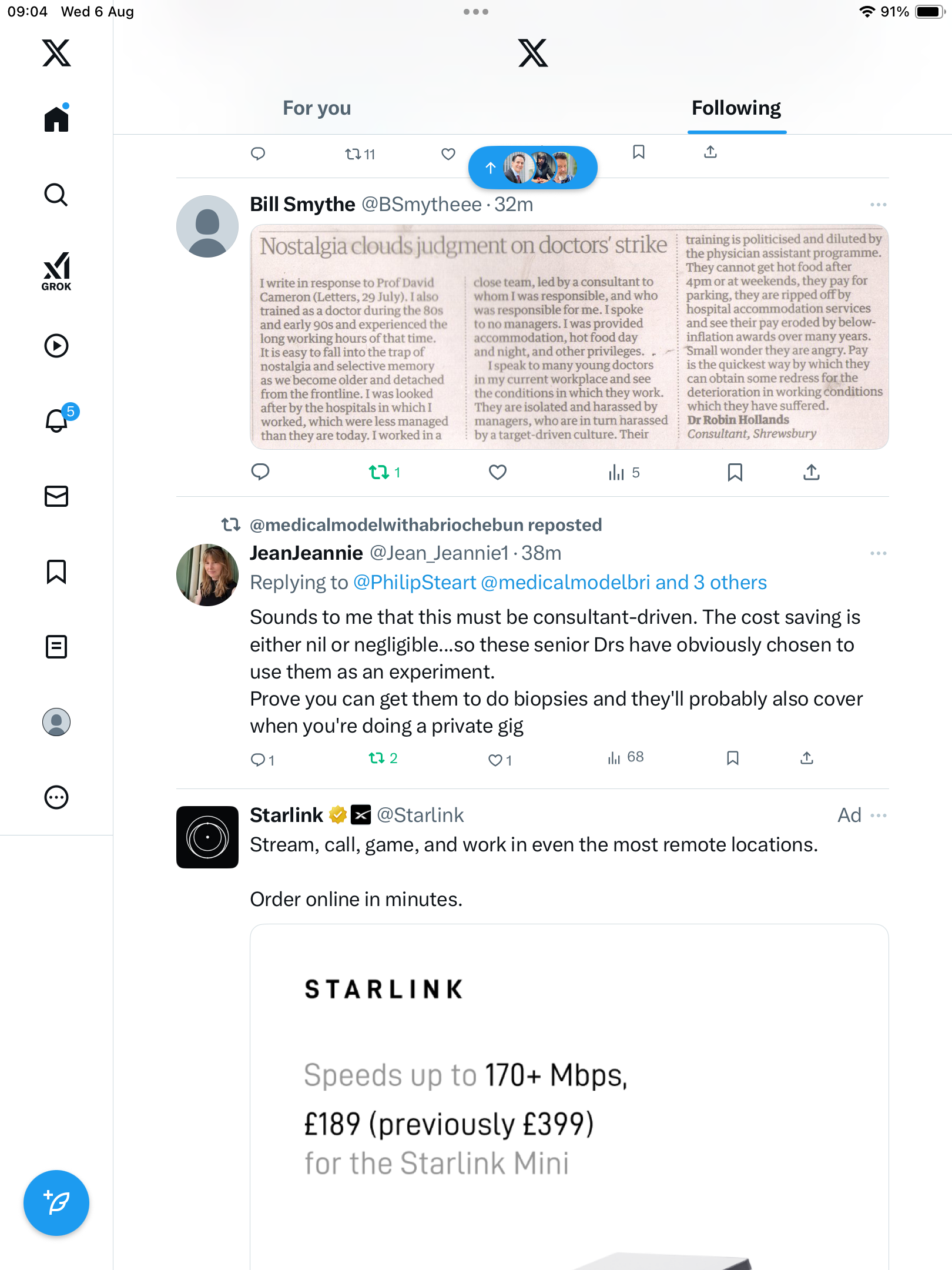The image size is (952, 1270).
Task: Open the video play icon in sidebar
Action: 56,346
